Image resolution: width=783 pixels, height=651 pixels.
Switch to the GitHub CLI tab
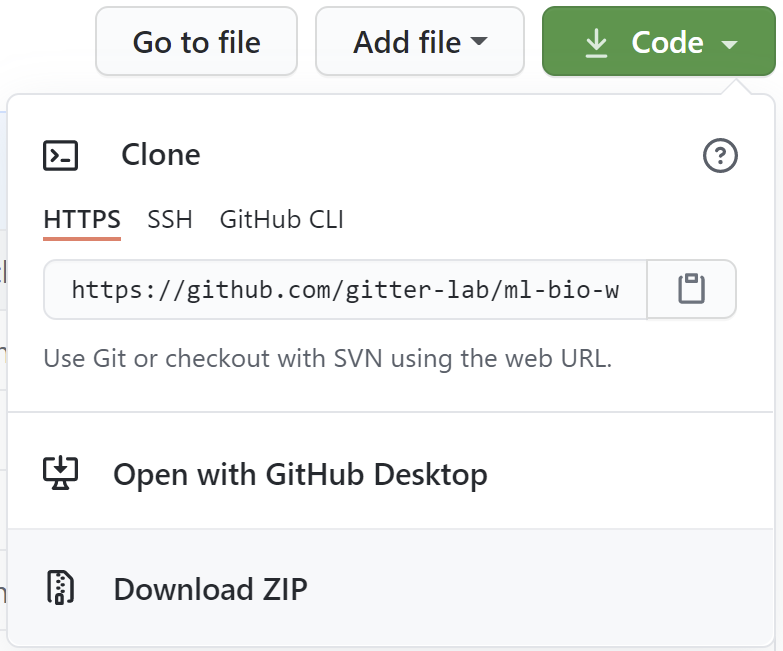point(281,220)
